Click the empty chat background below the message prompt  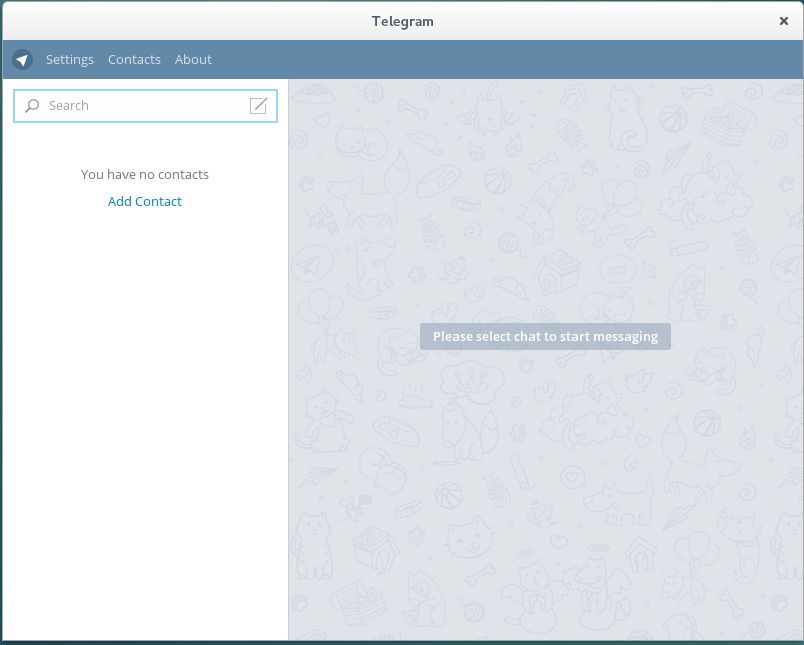tap(545, 513)
